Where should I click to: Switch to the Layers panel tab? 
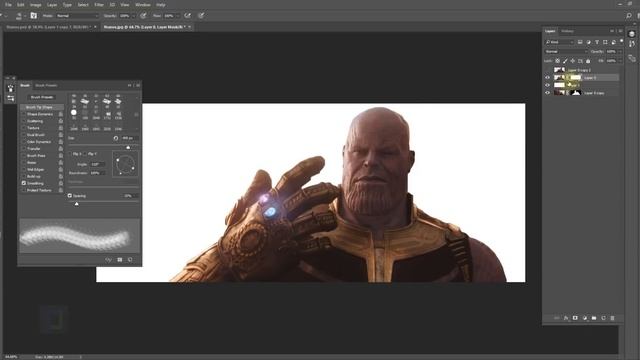click(x=550, y=31)
